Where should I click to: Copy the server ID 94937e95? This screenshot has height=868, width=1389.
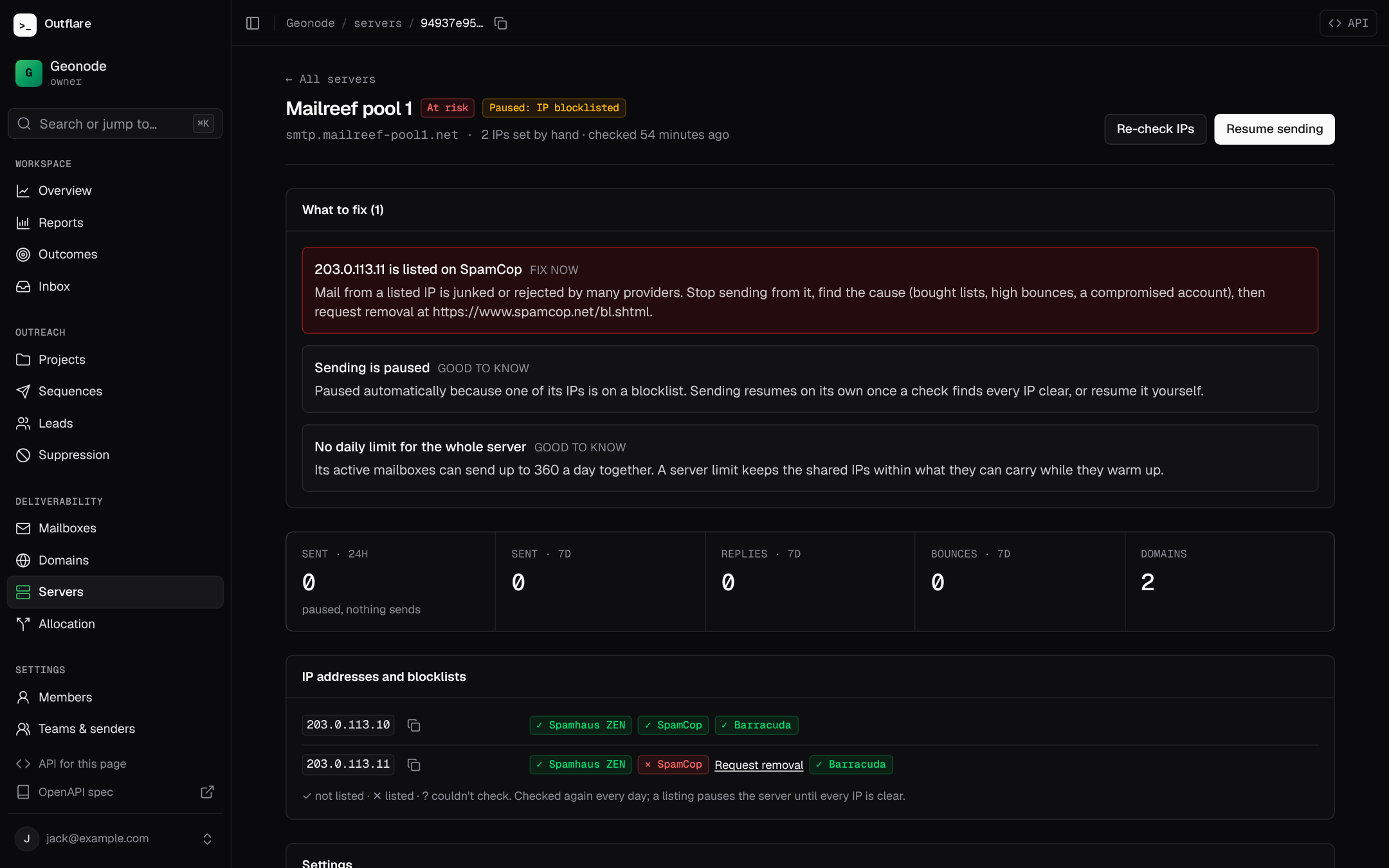(x=500, y=23)
